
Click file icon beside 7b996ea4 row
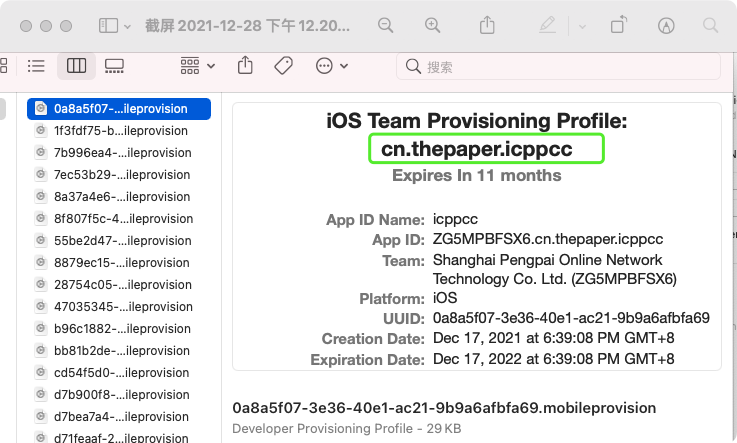(41, 152)
